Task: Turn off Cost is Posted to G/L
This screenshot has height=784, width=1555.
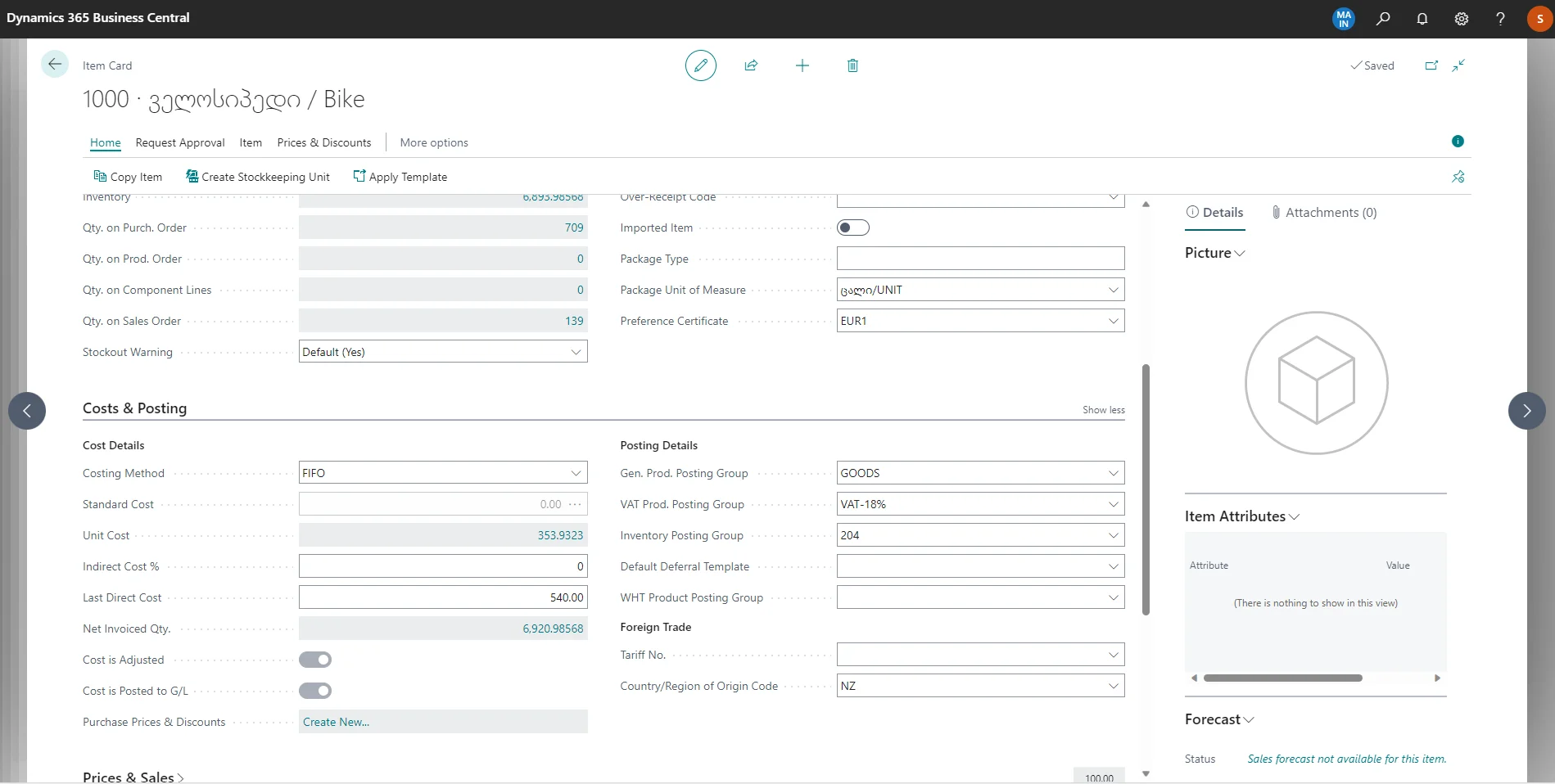Action: point(315,690)
